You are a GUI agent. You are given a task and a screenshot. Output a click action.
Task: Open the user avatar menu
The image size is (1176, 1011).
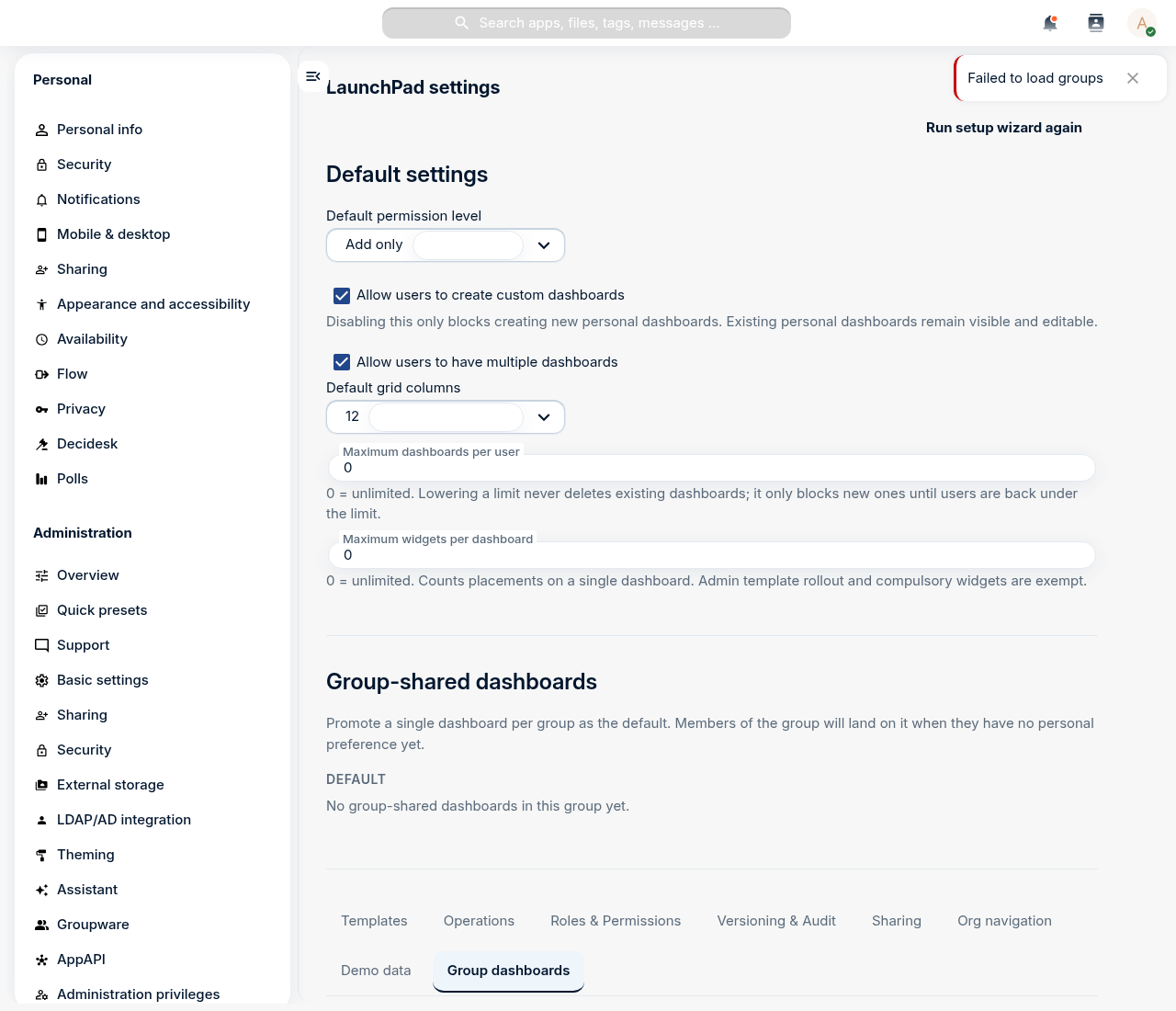[1142, 23]
